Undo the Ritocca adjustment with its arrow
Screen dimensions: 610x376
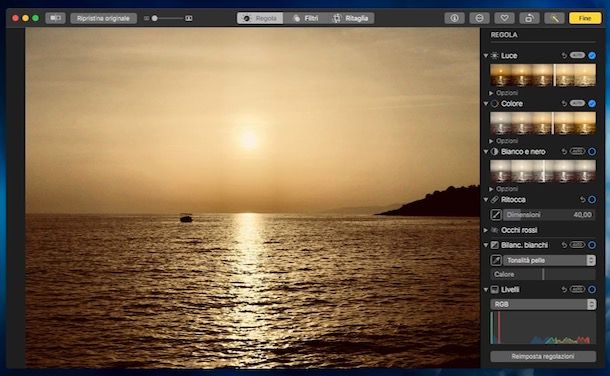582,200
